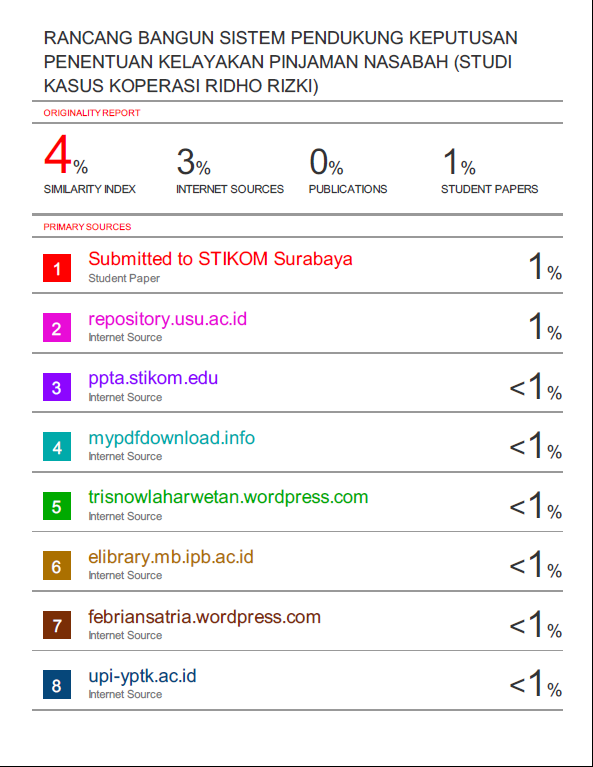Open mypdfdownload.info source link
593x767 pixels.
[x=171, y=438]
